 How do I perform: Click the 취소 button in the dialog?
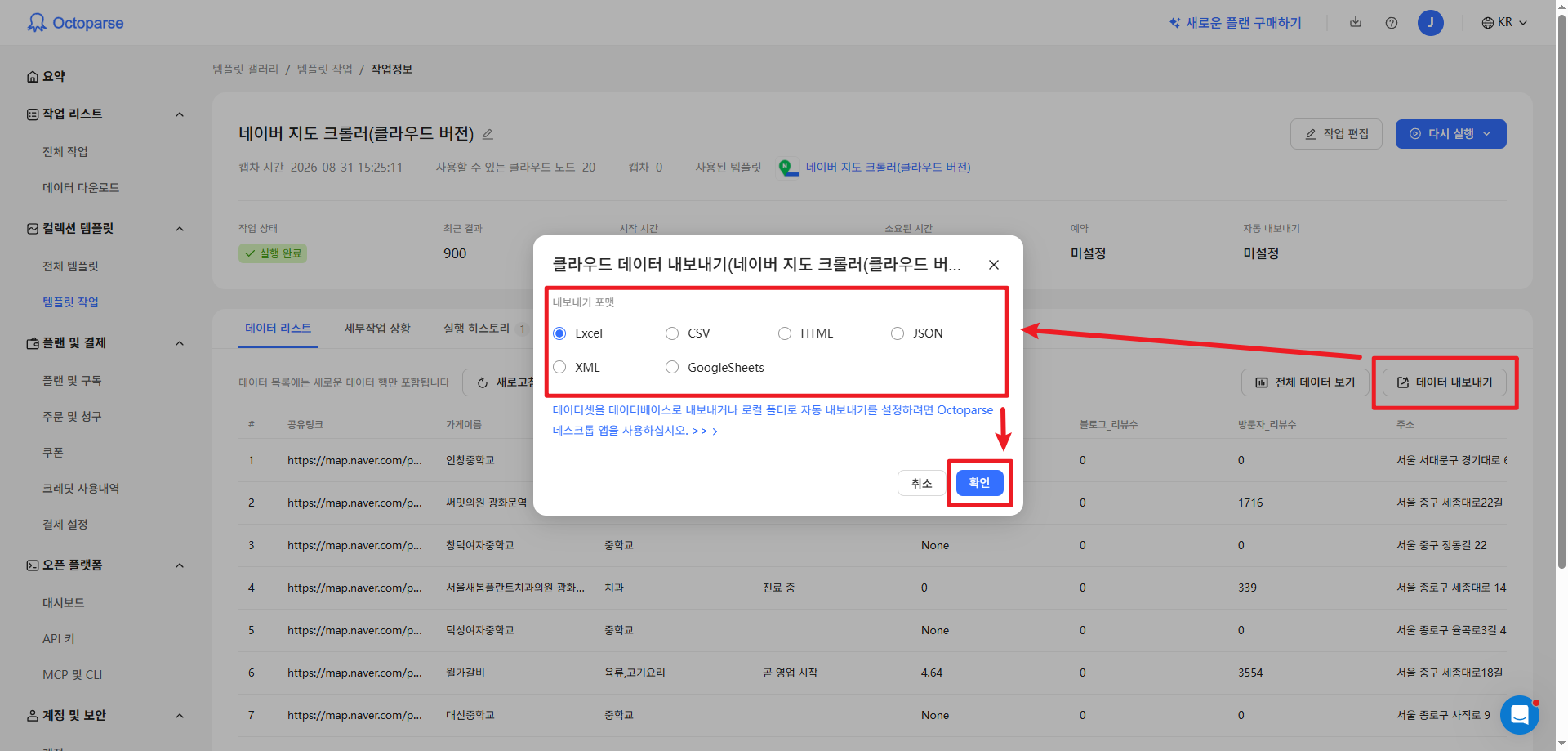[921, 483]
